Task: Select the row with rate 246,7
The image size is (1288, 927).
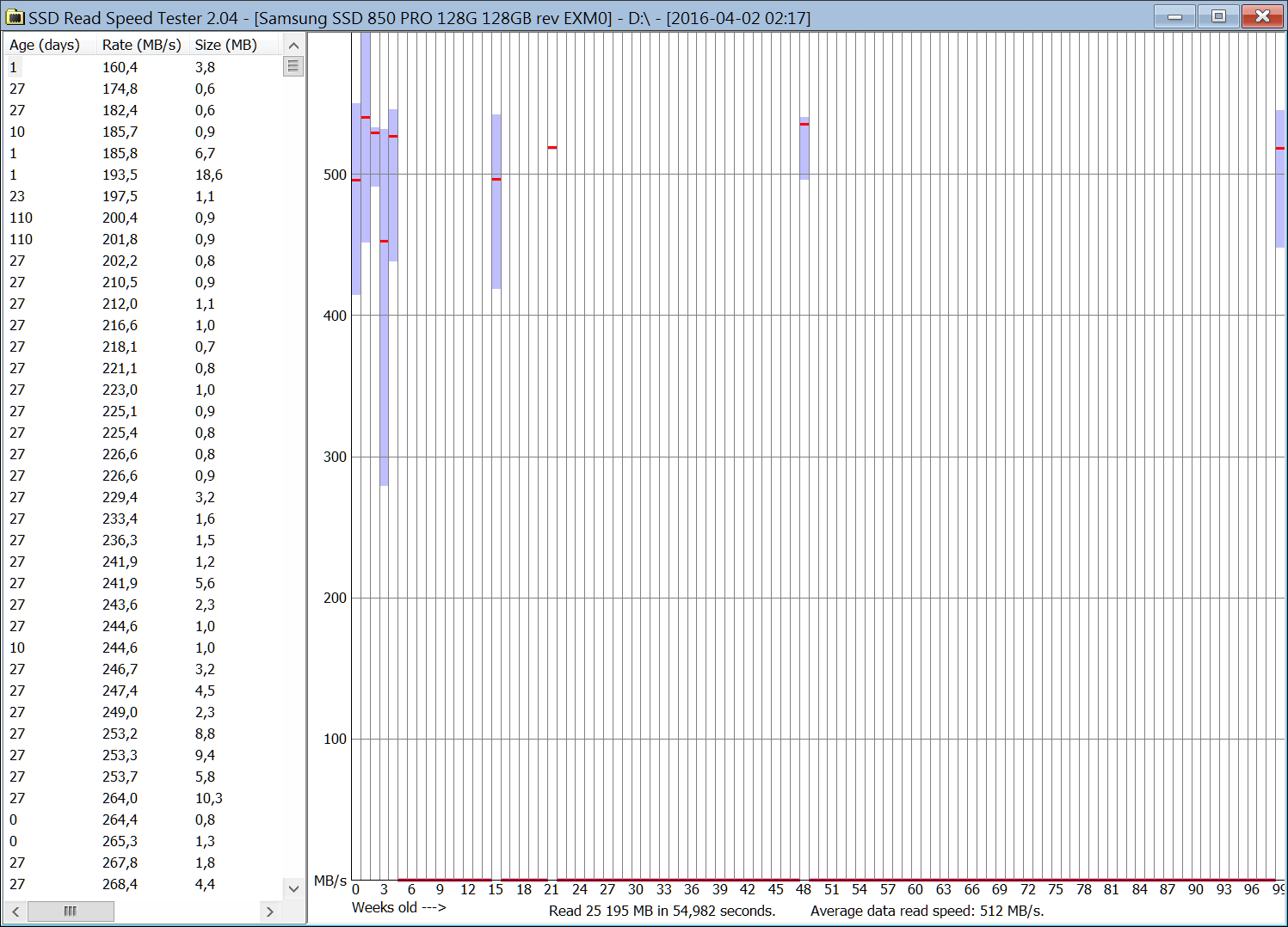Action: coord(144,669)
